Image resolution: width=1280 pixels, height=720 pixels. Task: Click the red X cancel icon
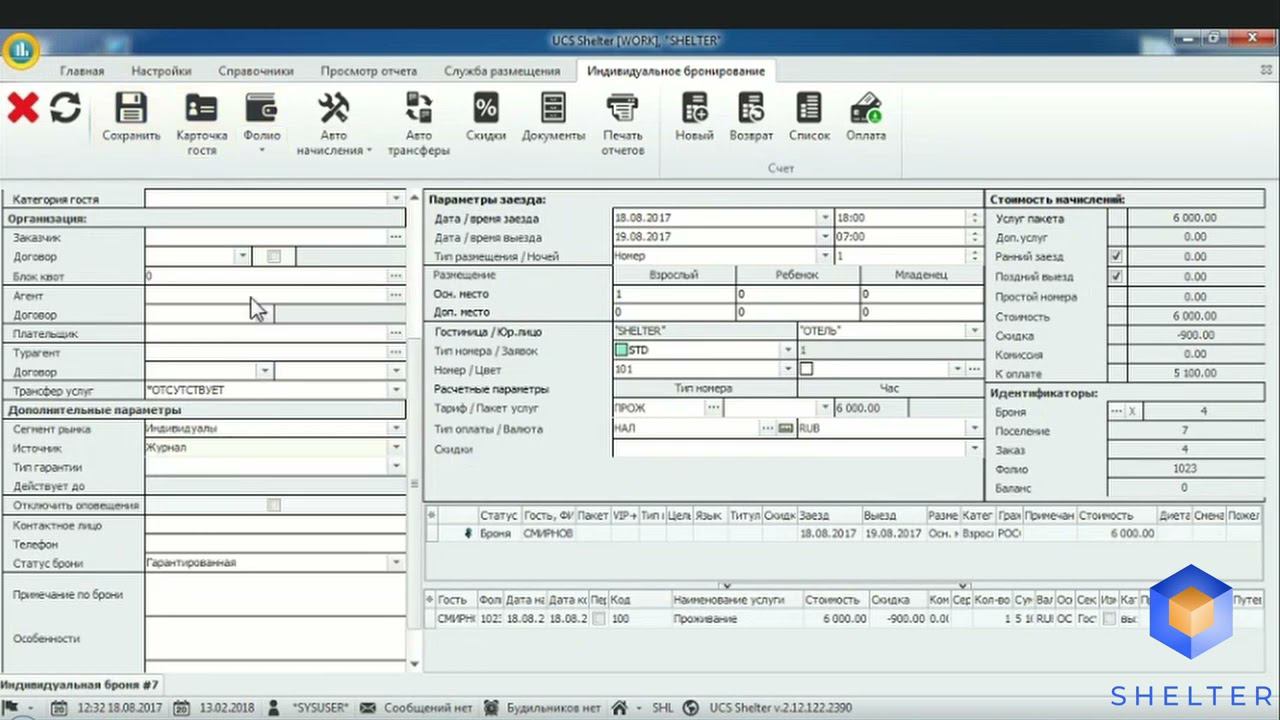point(22,108)
